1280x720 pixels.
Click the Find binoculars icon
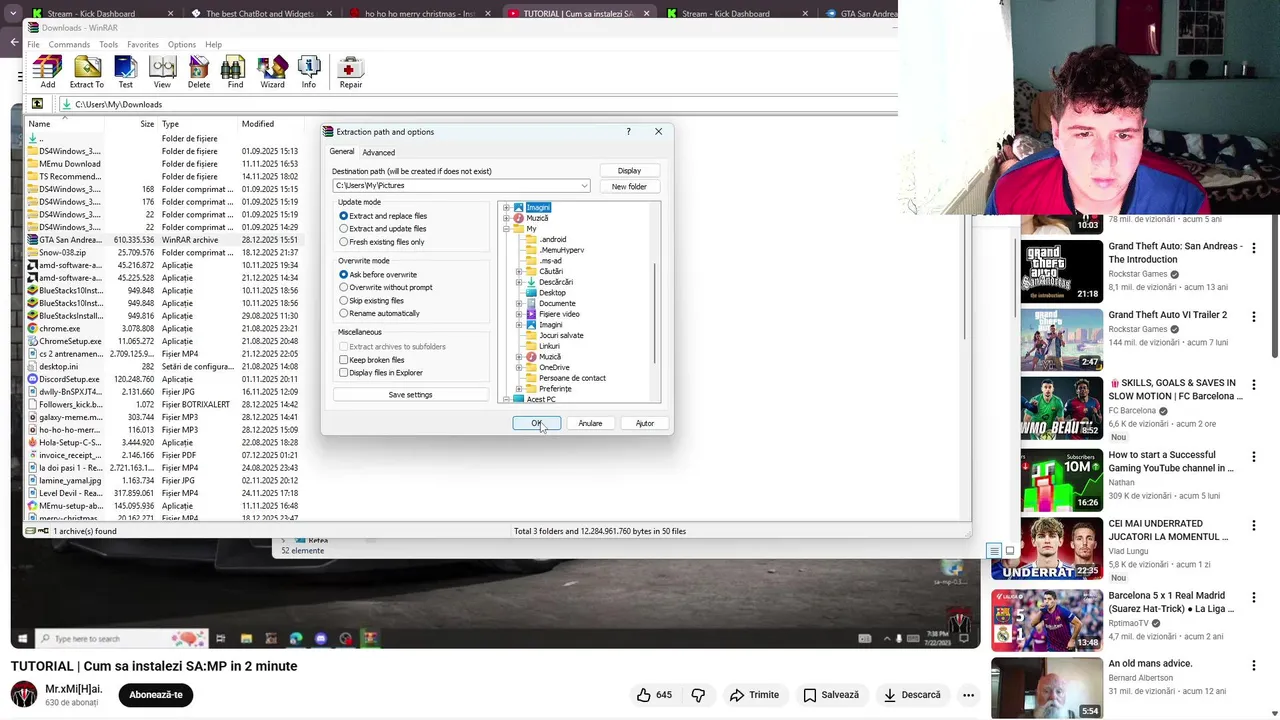[x=234, y=72]
